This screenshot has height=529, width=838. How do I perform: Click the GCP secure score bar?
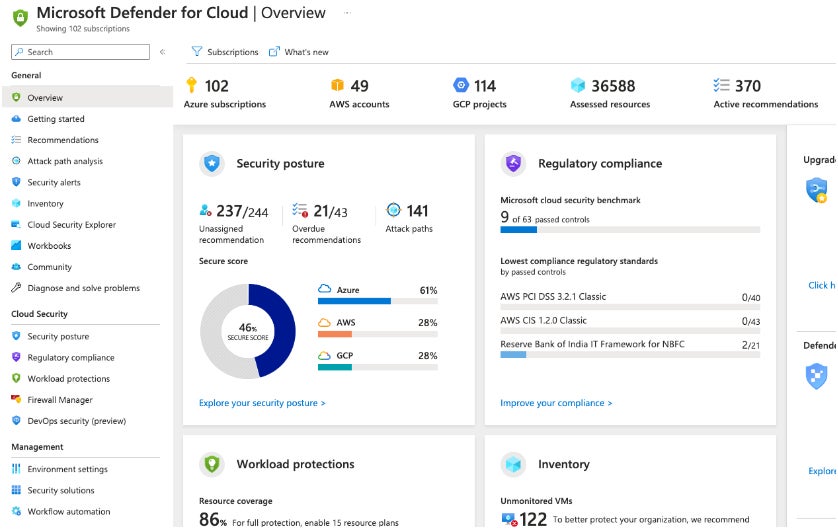(x=378, y=367)
